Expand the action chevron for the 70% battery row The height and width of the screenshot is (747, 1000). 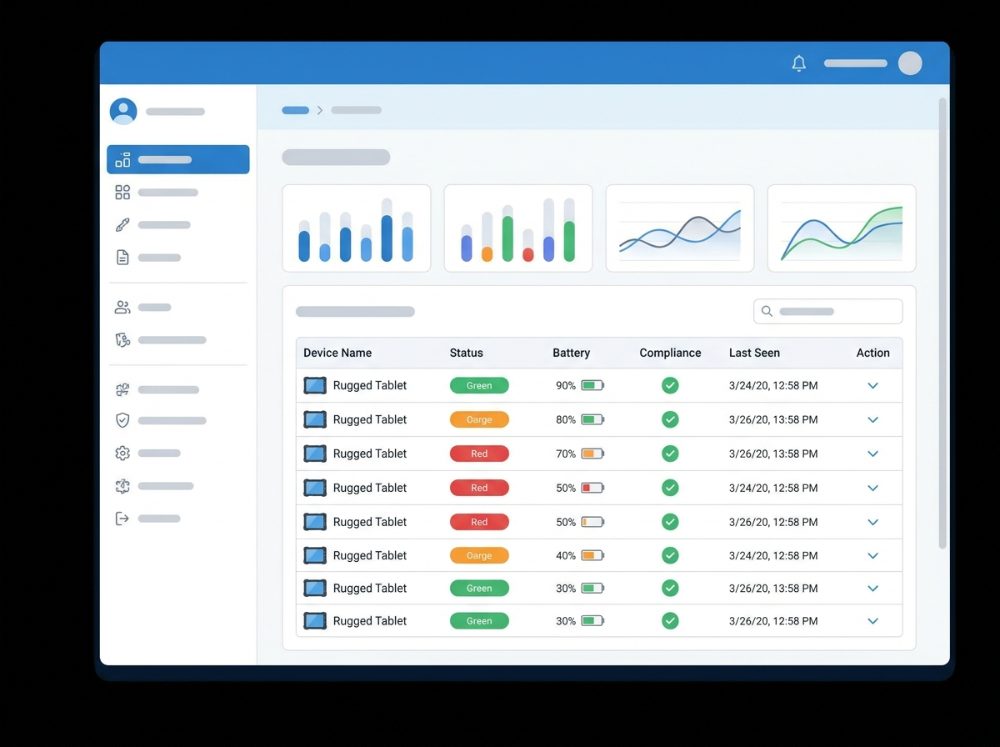click(873, 454)
